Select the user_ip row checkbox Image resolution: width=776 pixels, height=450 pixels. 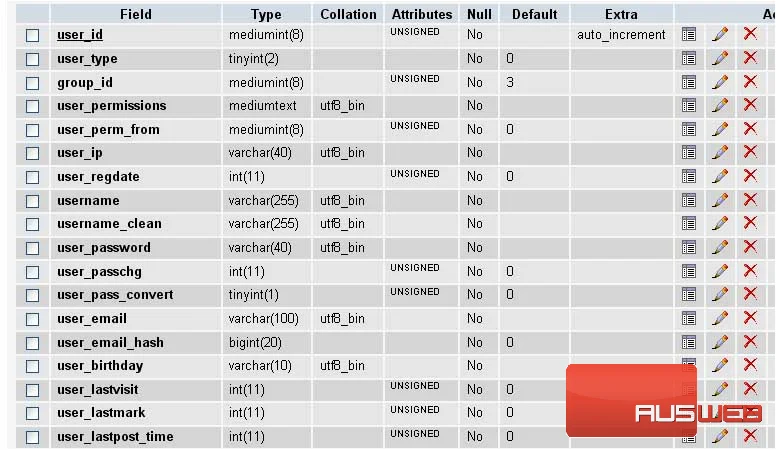click(33, 153)
